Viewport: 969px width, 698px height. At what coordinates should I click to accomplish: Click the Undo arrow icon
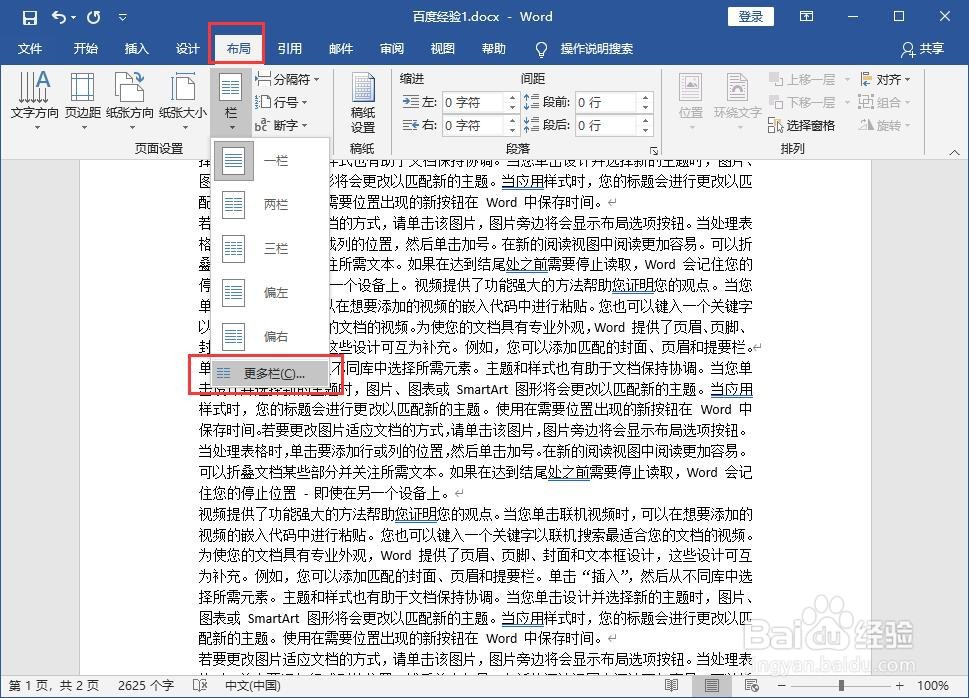coord(59,17)
